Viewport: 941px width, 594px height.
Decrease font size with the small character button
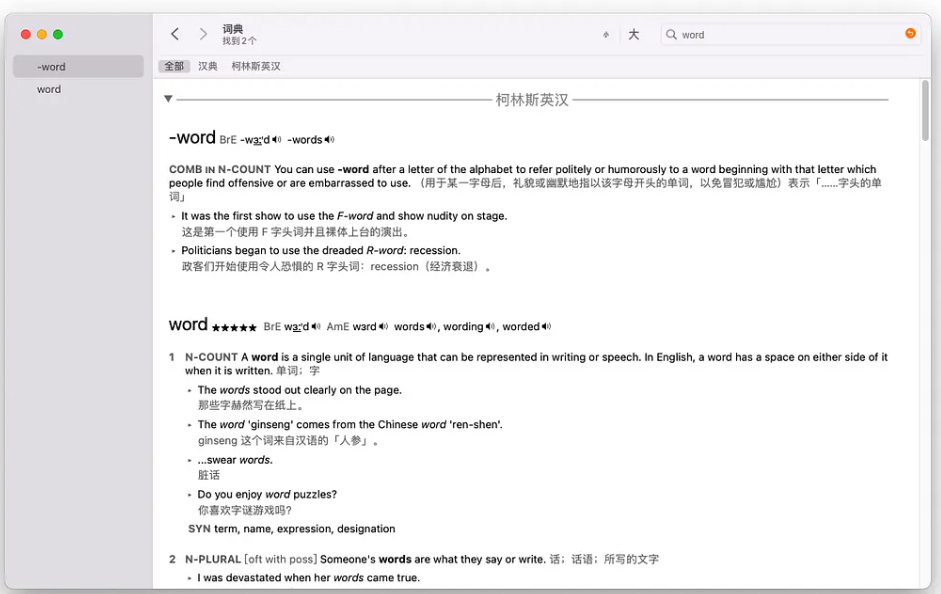coord(606,35)
